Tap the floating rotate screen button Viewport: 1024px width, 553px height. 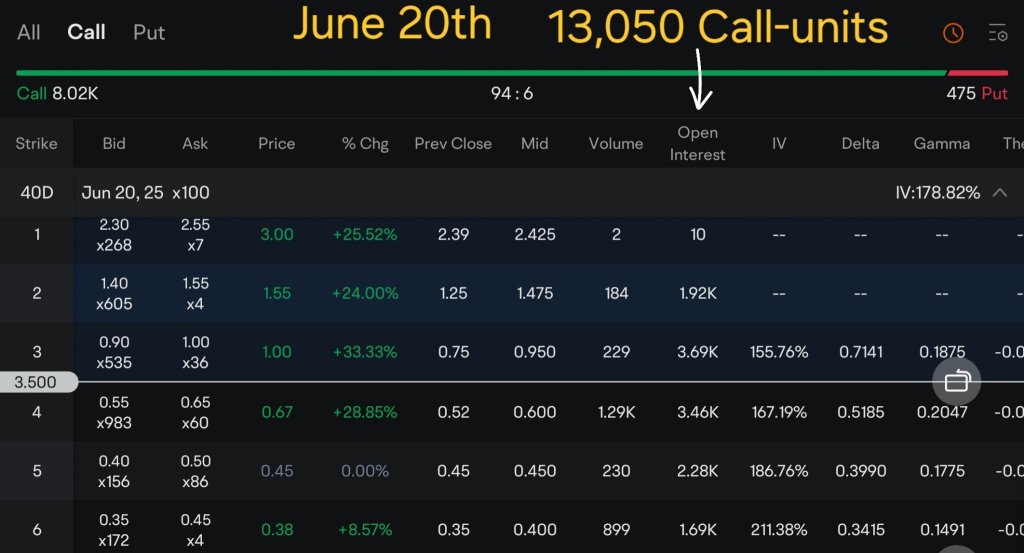[957, 381]
